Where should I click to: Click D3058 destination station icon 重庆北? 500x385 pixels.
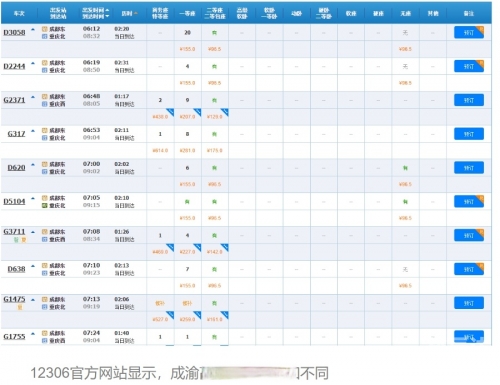(x=44, y=36)
